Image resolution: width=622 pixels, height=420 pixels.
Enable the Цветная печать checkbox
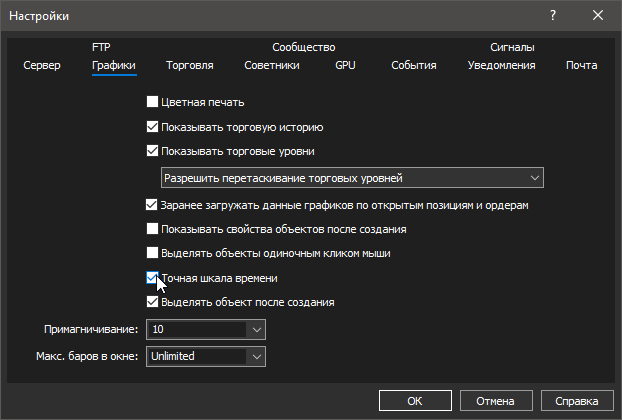pos(153,102)
